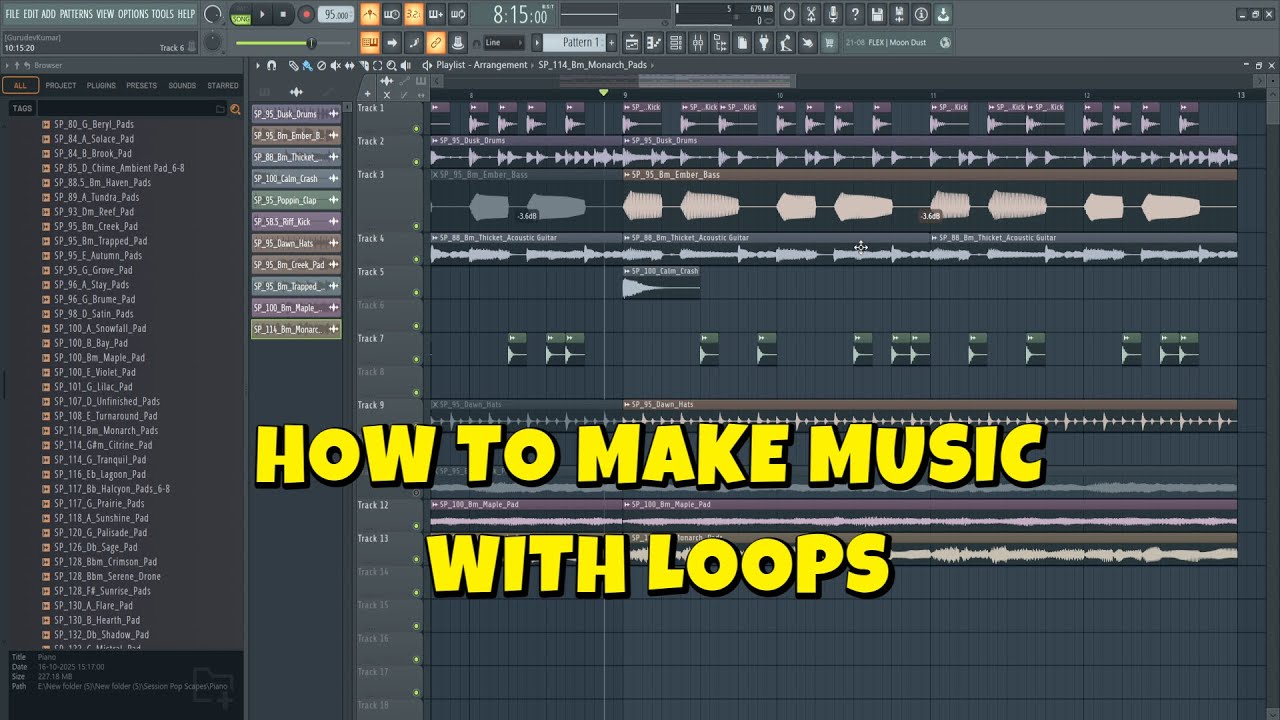Click the render export audio icon
The image size is (1280, 720).
tap(899, 15)
